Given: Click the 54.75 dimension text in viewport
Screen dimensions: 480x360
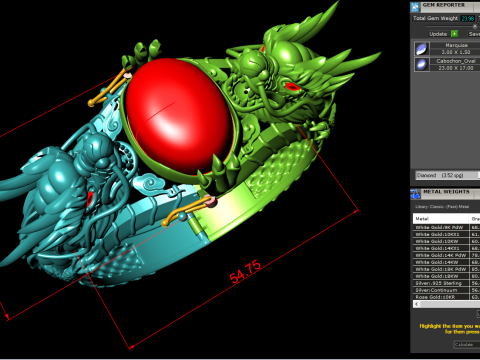Looking at the screenshot, I should tap(245, 271).
